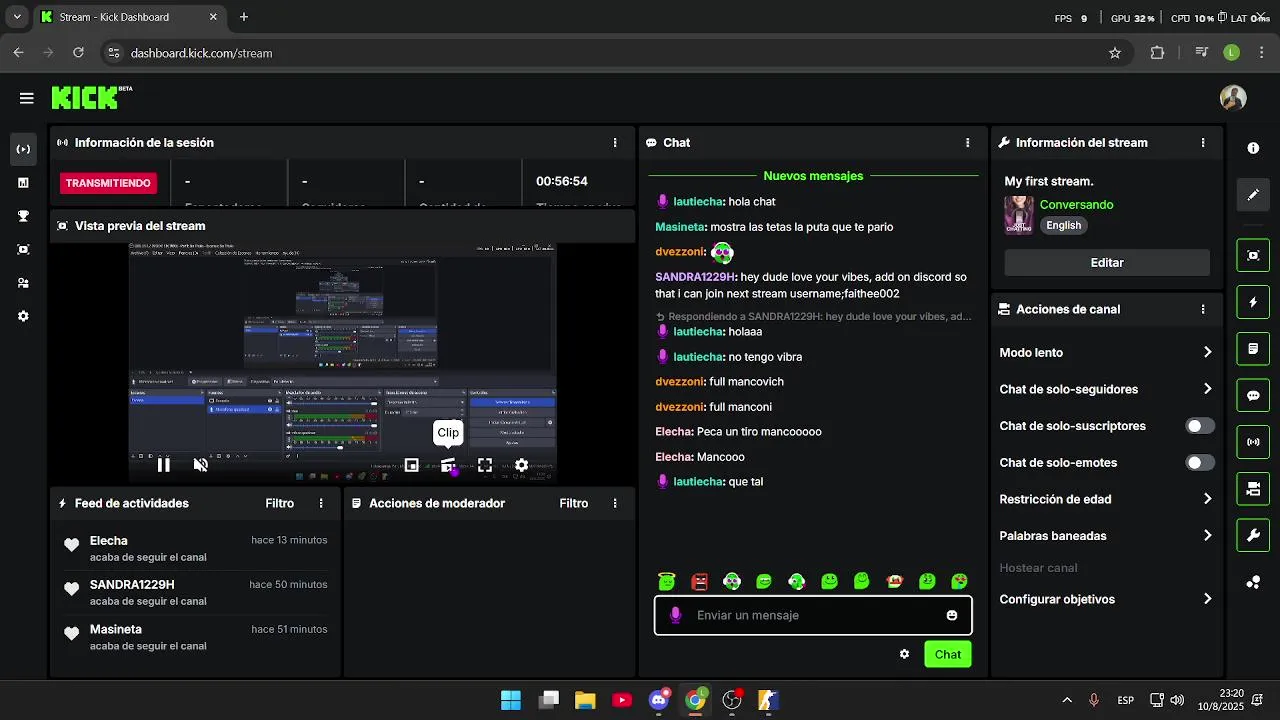Open Windows Start menu
Screen dimensions: 1280x720
[x=511, y=700]
